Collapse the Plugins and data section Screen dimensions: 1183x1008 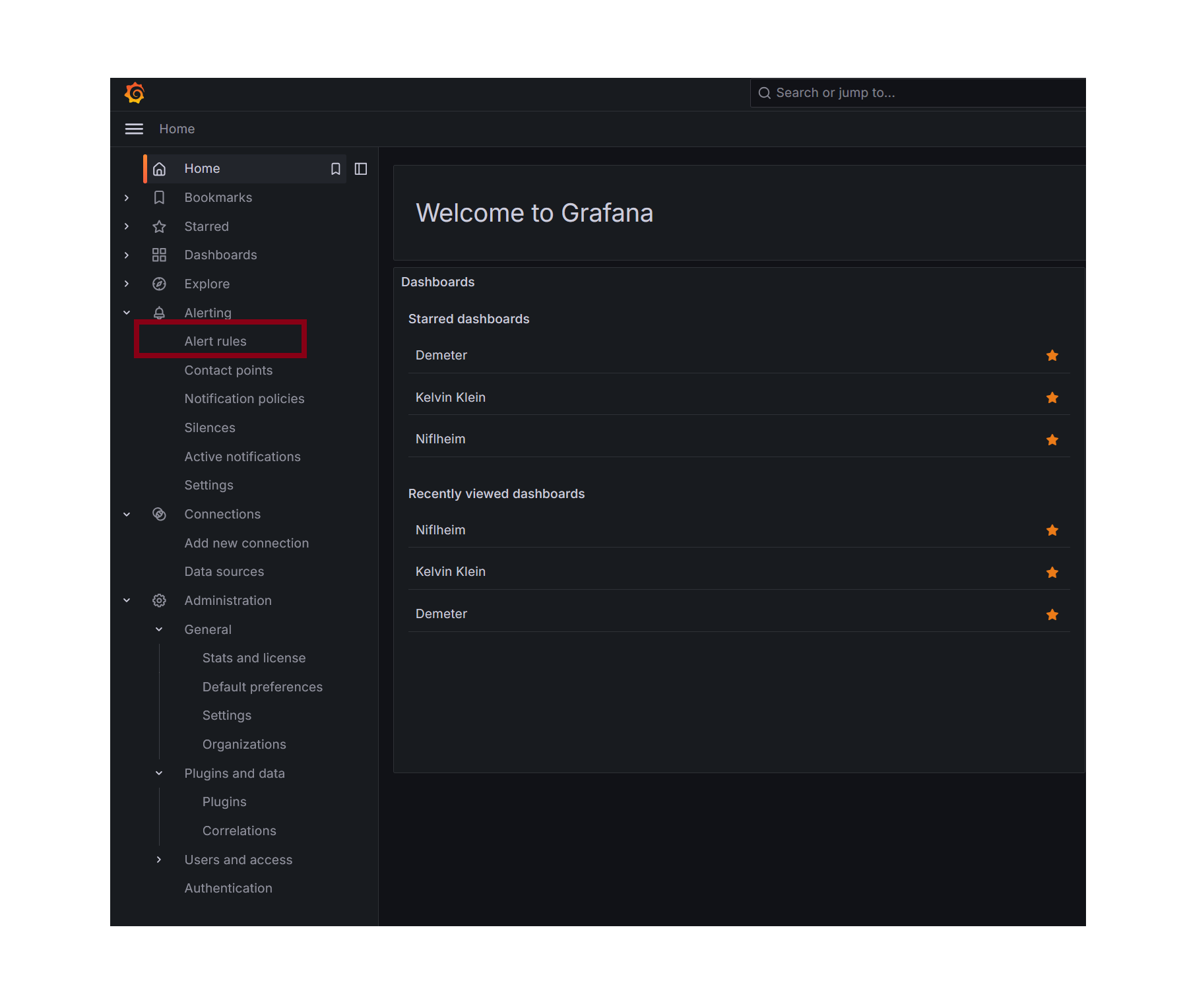pyautogui.click(x=159, y=773)
